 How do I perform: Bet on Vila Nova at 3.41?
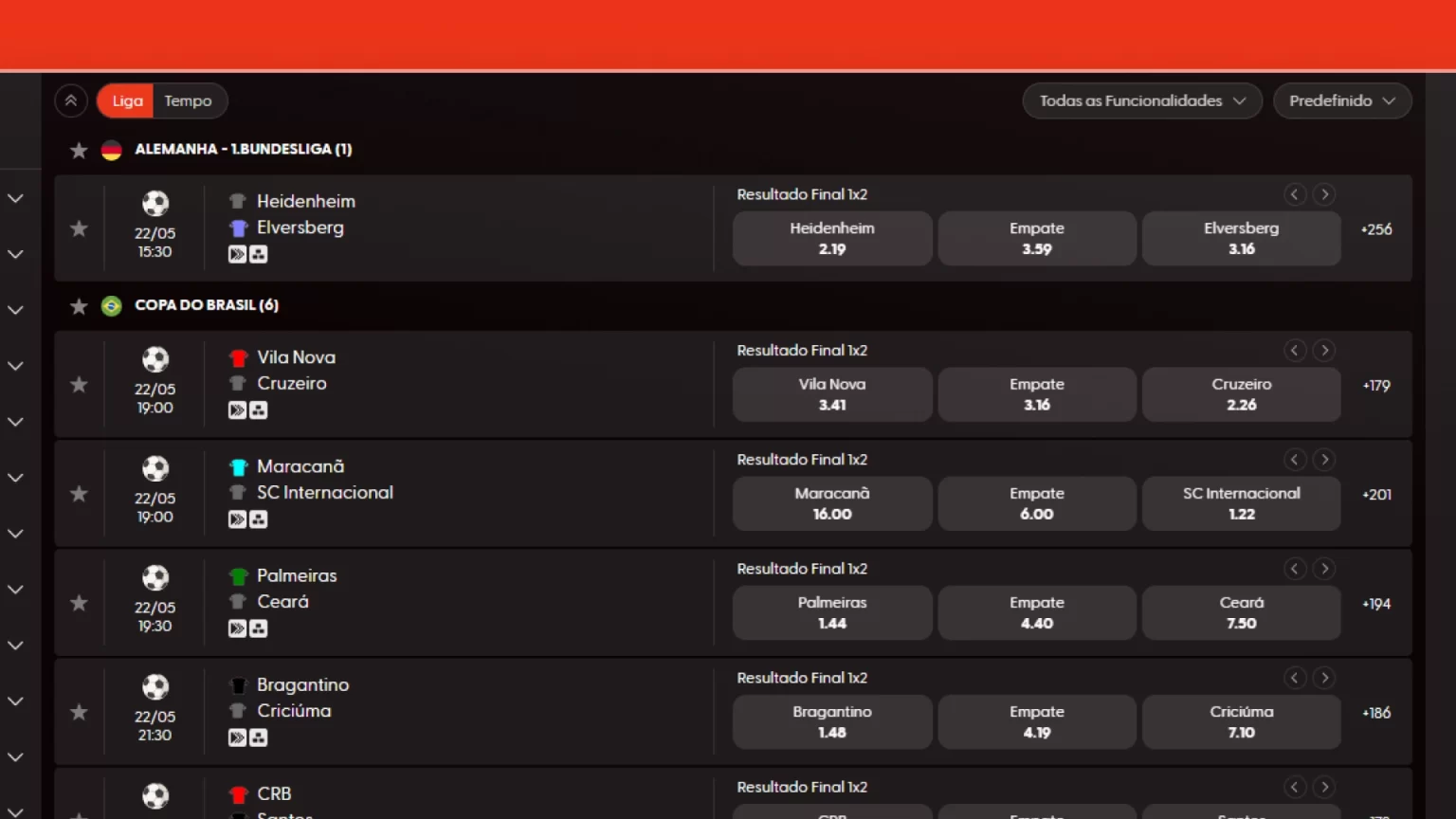(x=832, y=394)
